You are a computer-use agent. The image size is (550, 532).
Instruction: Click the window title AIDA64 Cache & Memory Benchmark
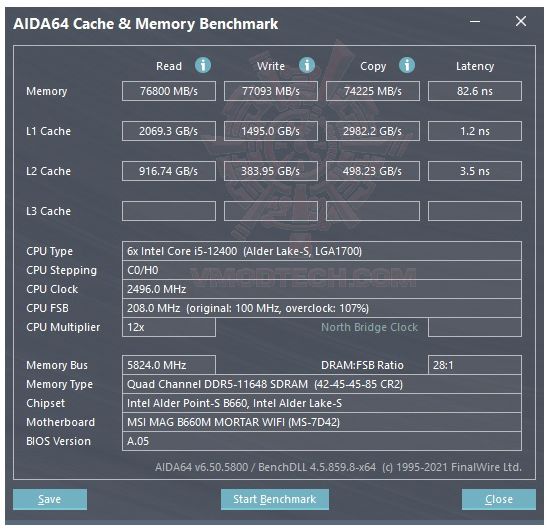[x=146, y=24]
